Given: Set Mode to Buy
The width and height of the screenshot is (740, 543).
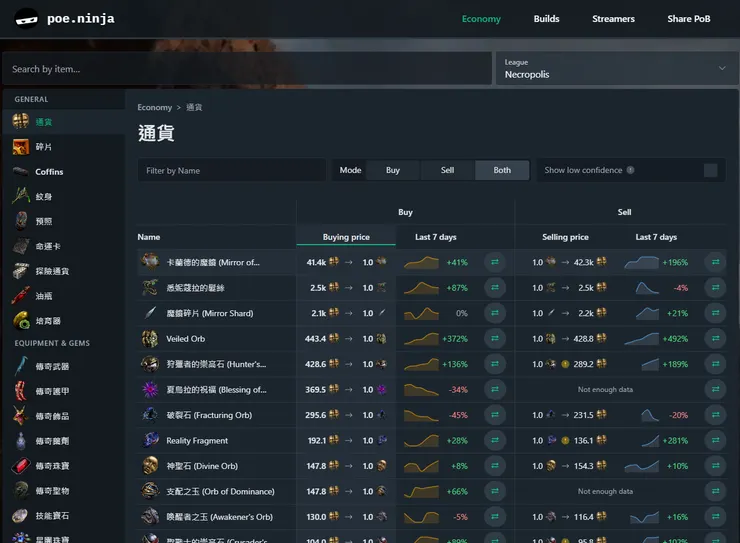Looking at the screenshot, I should tap(393, 170).
